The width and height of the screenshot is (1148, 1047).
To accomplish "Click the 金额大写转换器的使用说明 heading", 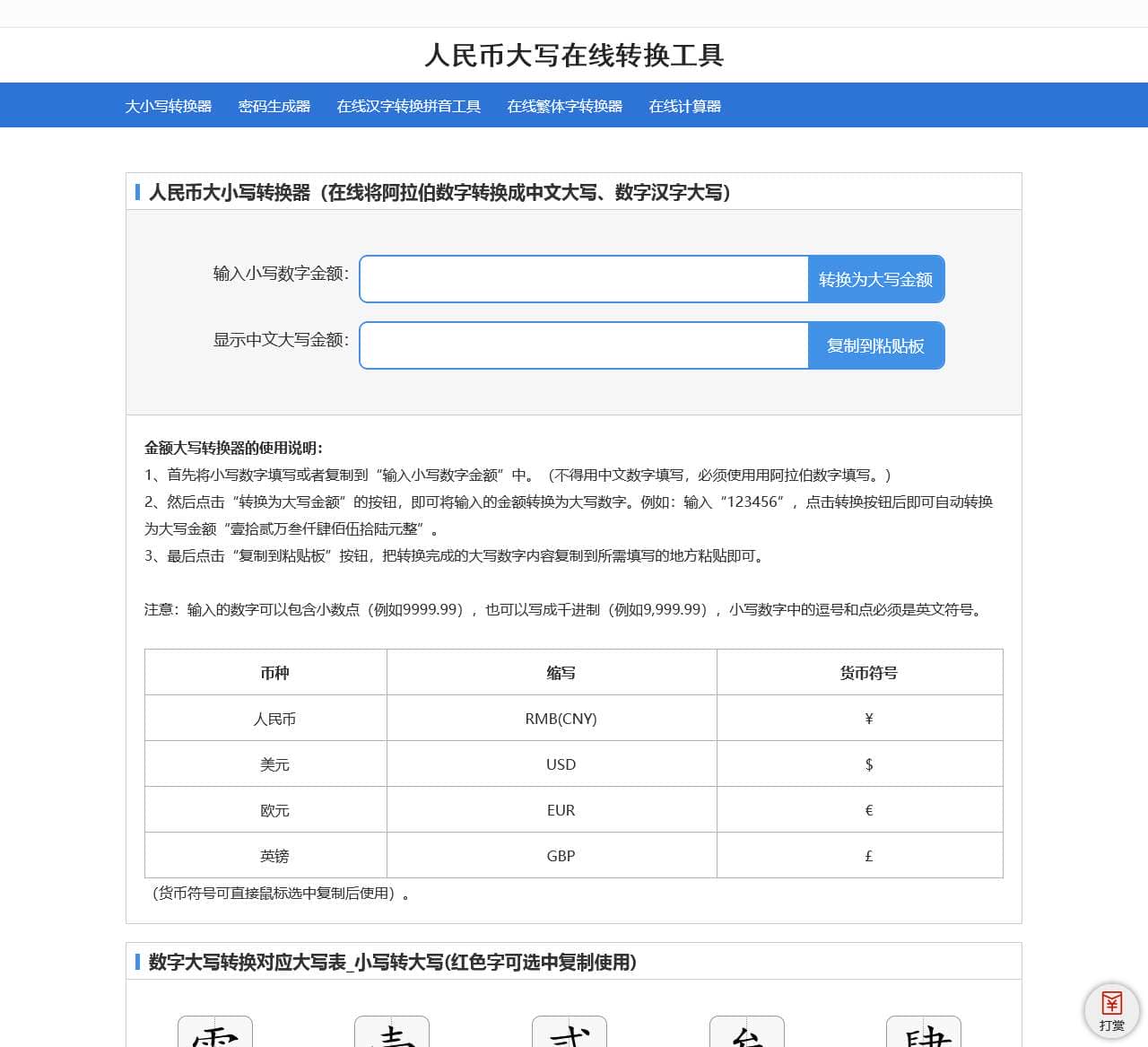I will (x=234, y=448).
